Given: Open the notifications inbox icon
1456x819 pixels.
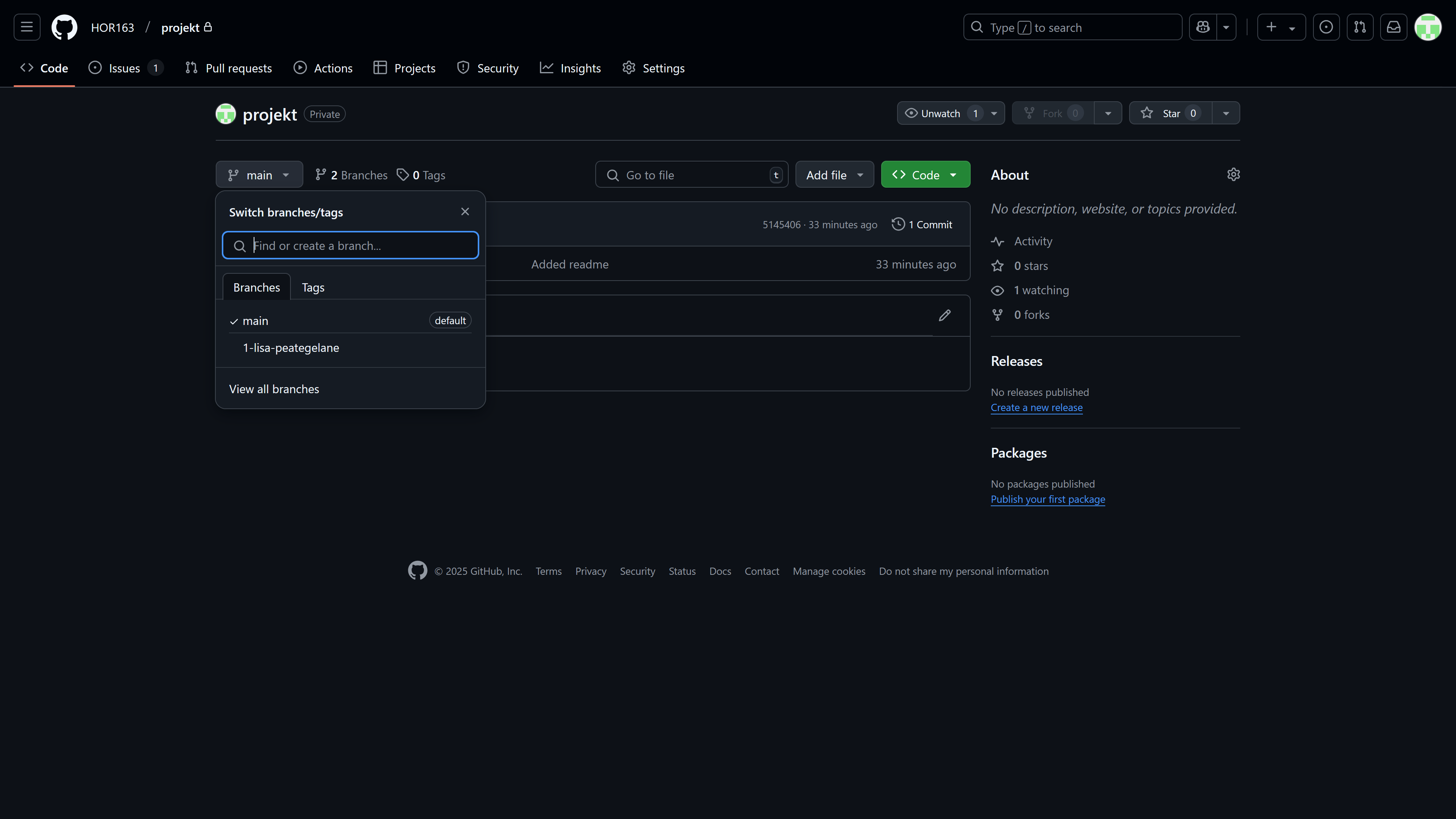Looking at the screenshot, I should pos(1394,27).
